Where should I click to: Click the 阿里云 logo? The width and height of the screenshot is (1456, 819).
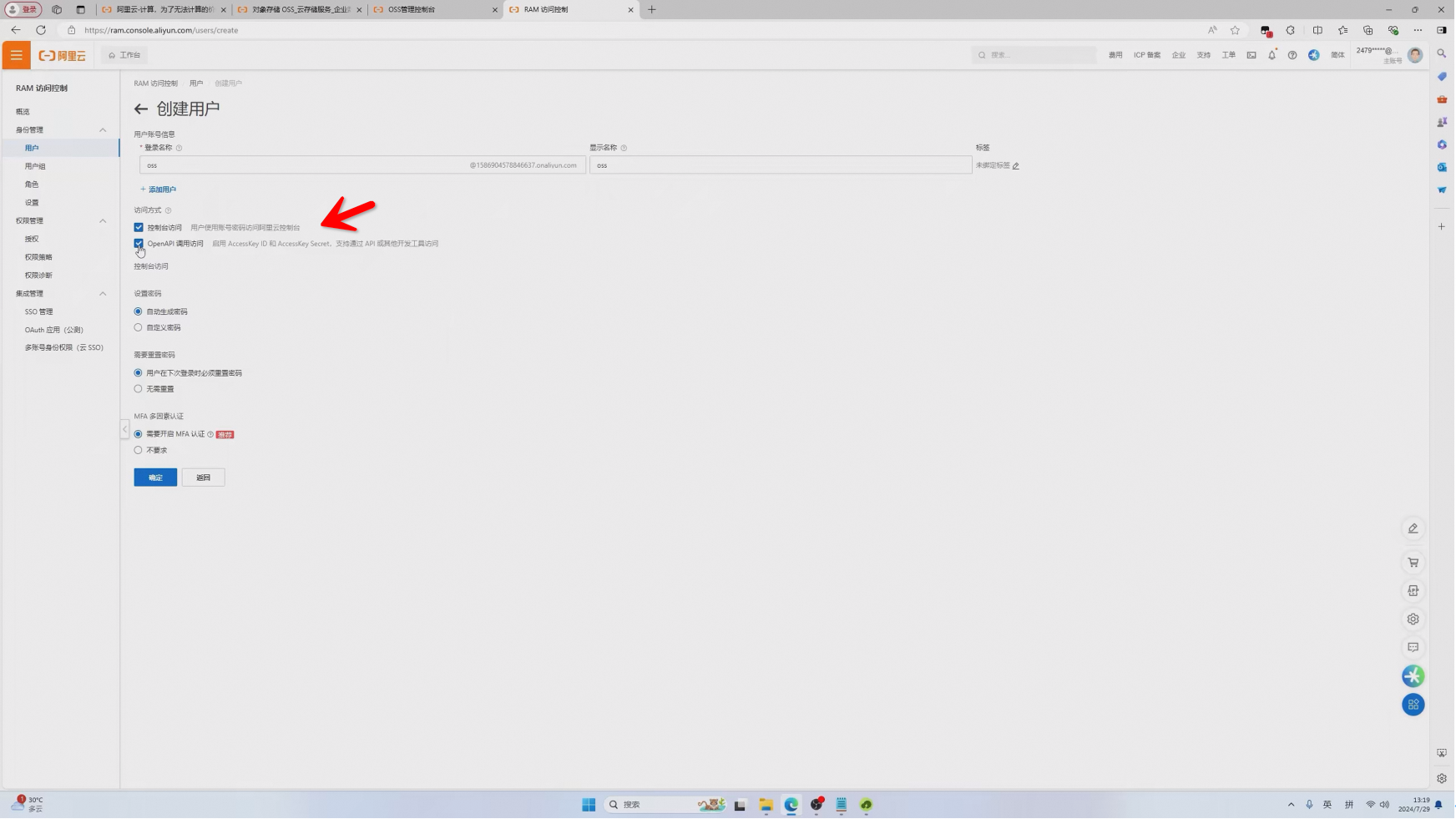[x=63, y=56]
